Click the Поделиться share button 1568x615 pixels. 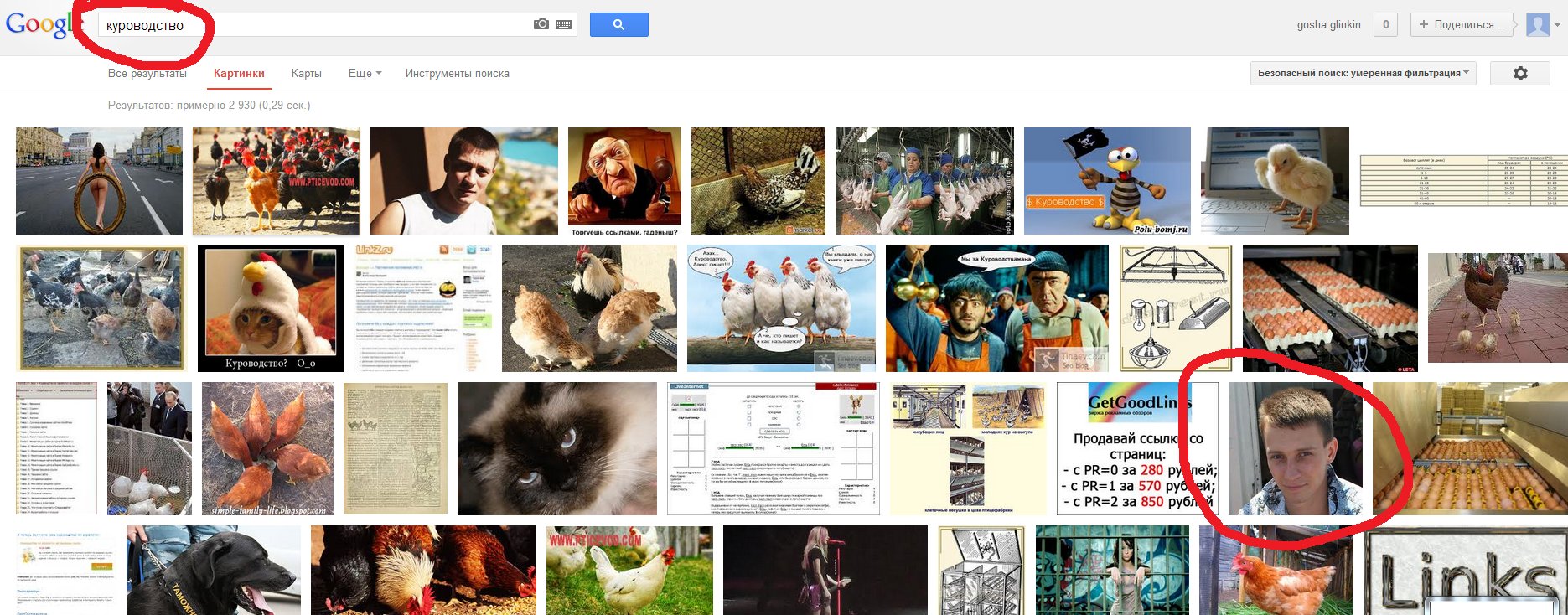tap(1462, 24)
